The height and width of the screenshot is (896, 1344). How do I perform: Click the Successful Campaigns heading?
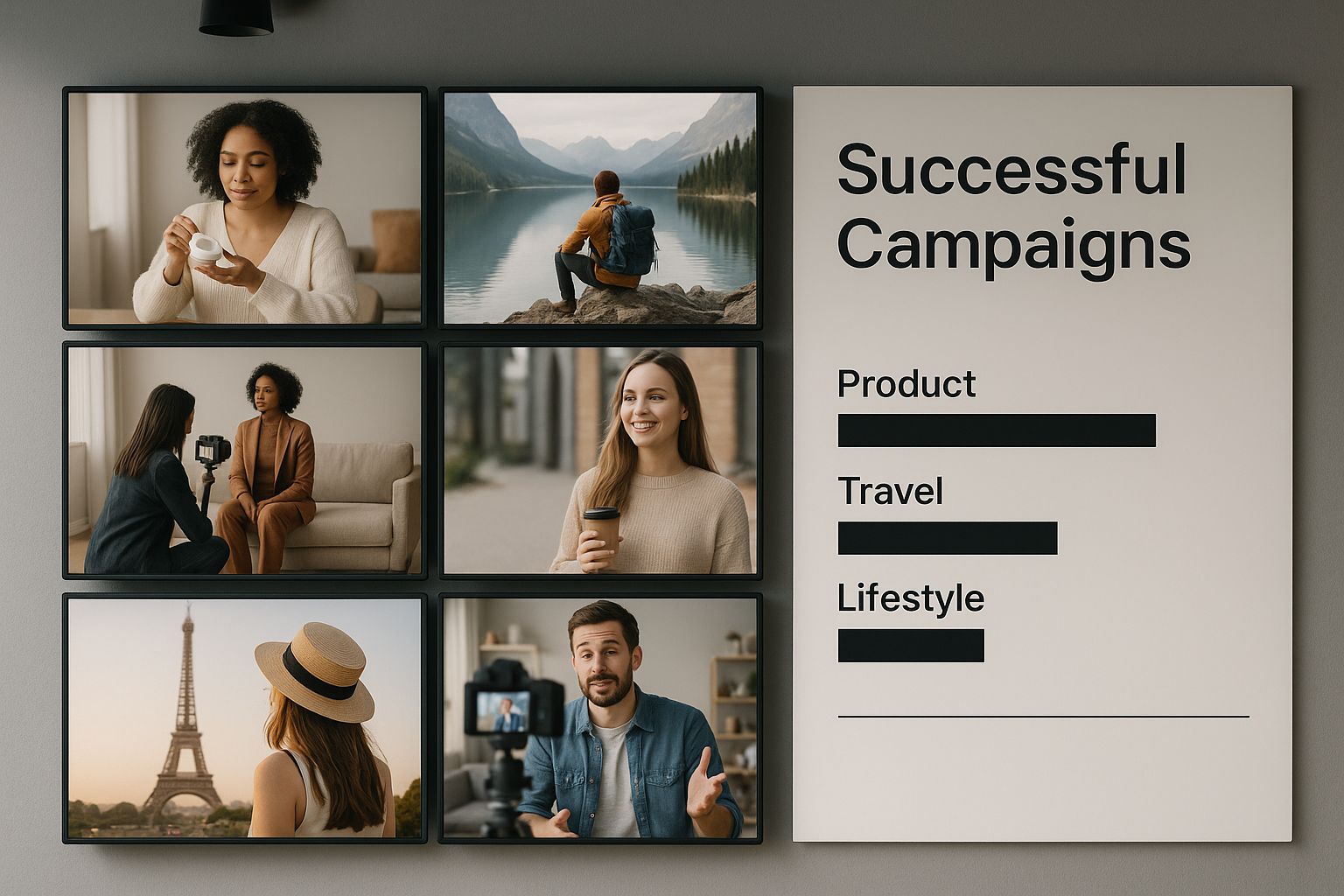1012,207
